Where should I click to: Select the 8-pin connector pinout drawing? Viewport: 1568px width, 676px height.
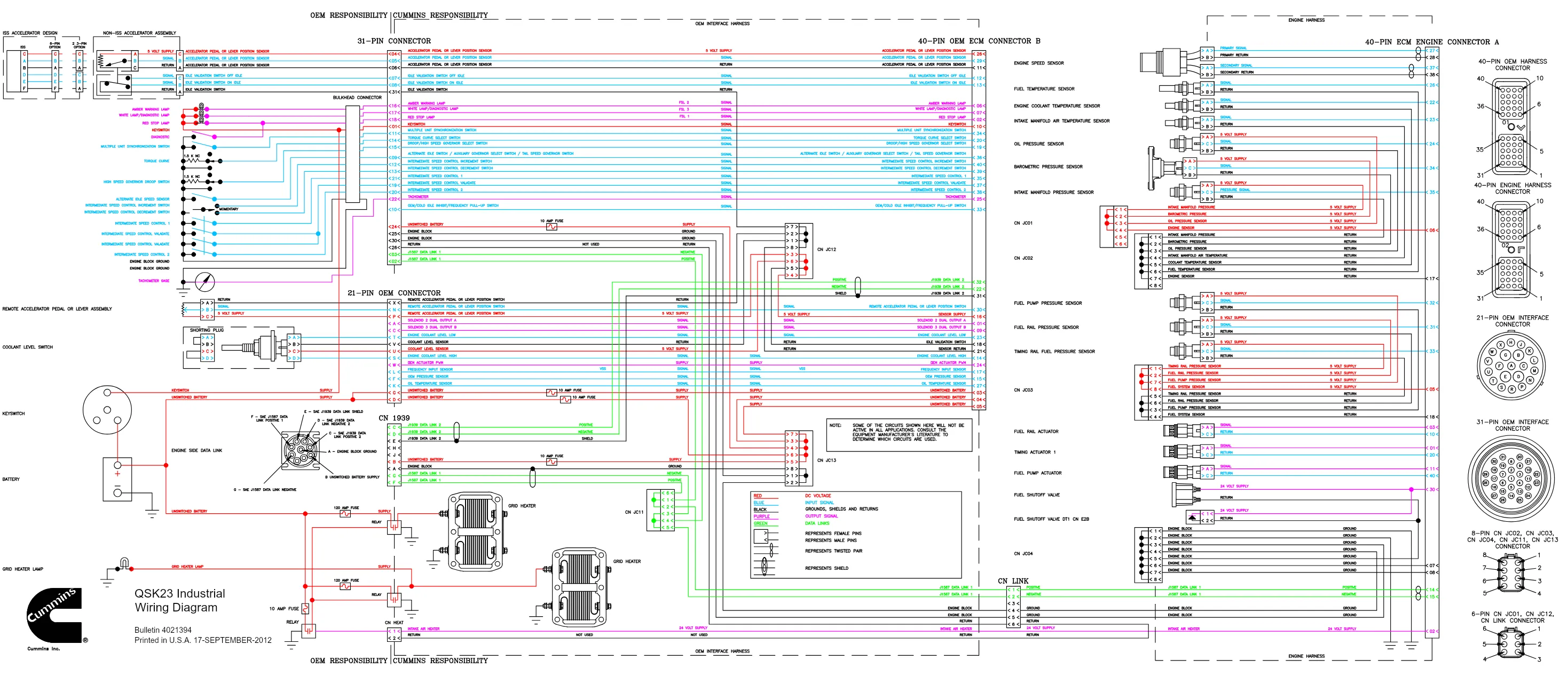tap(1511, 574)
